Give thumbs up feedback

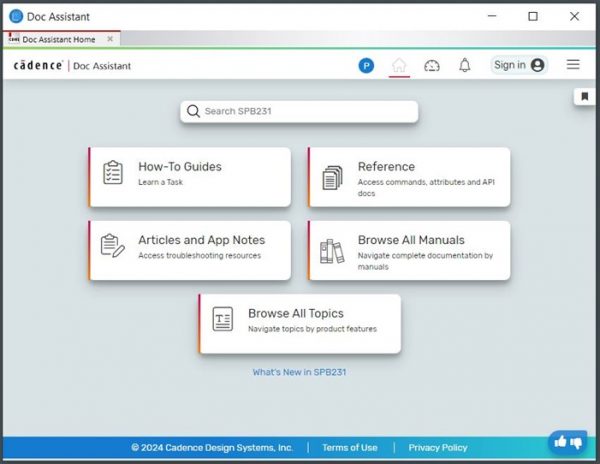tap(560, 442)
